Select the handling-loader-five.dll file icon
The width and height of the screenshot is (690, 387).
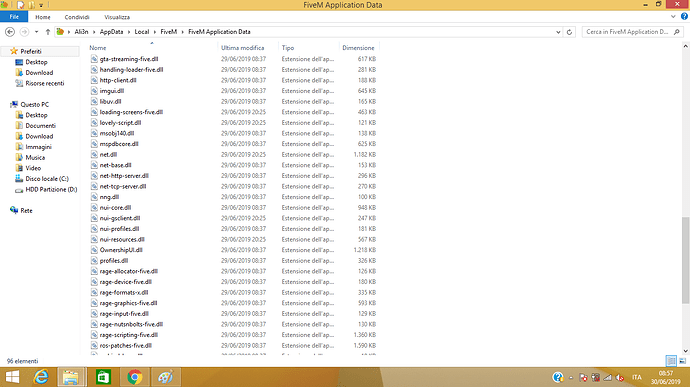coord(94,70)
